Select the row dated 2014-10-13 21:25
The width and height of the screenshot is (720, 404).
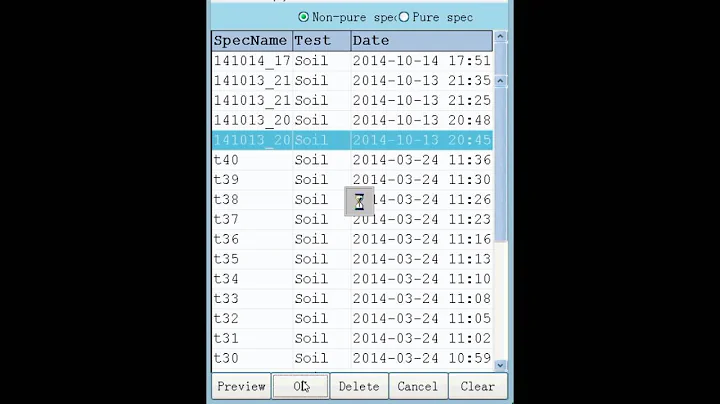pos(352,100)
